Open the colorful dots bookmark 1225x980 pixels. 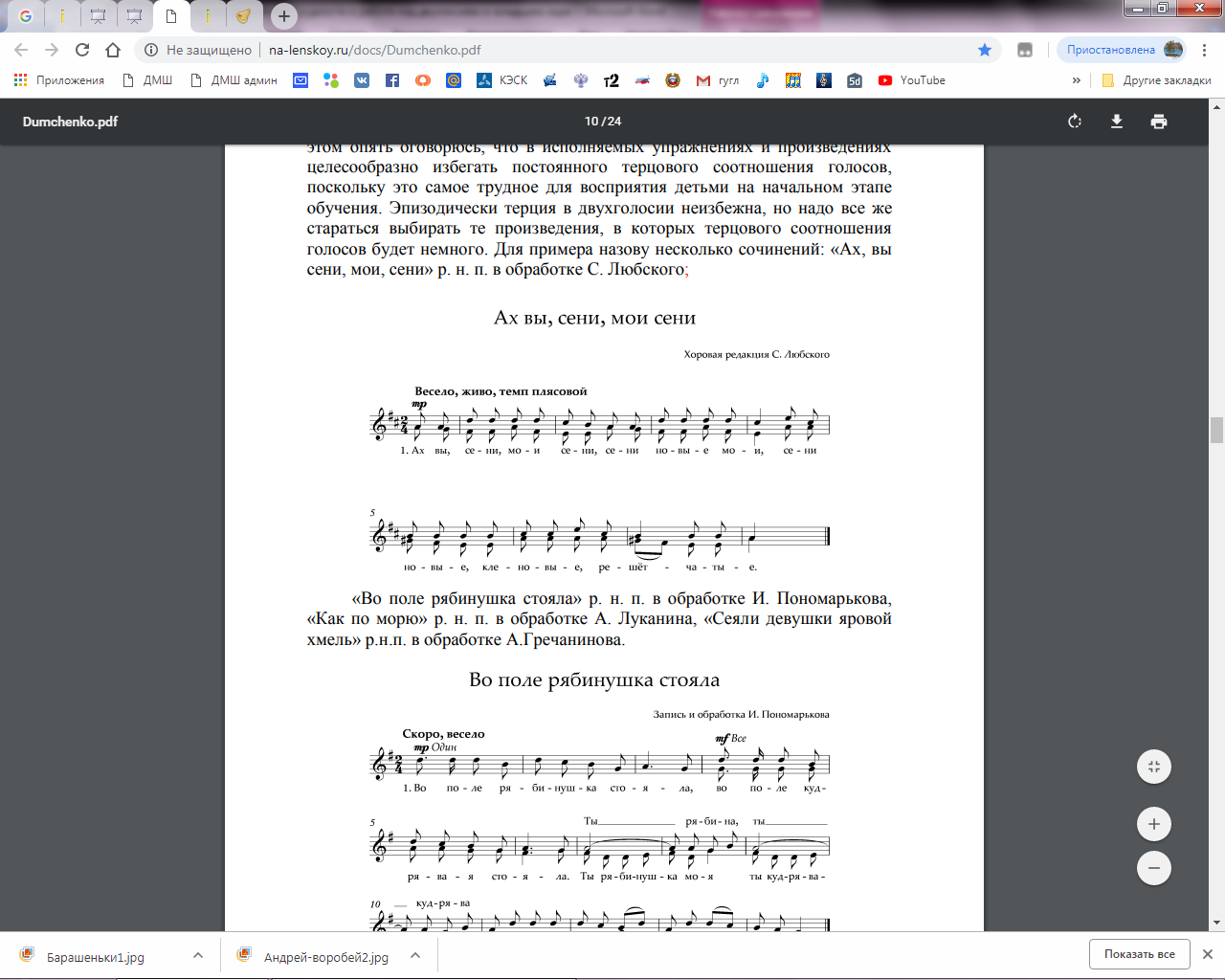pos(331,80)
